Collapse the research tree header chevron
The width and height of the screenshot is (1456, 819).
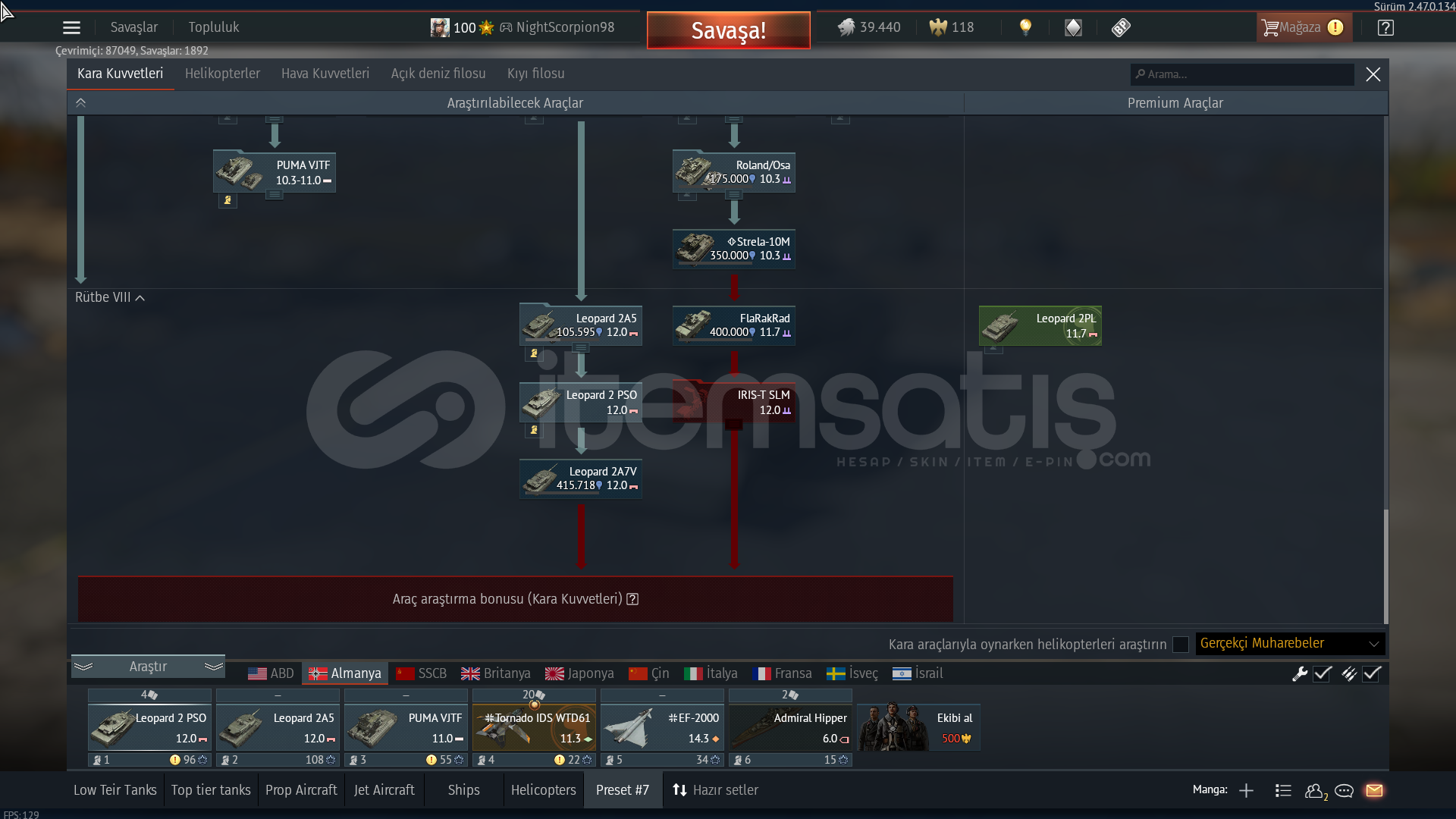[x=81, y=103]
